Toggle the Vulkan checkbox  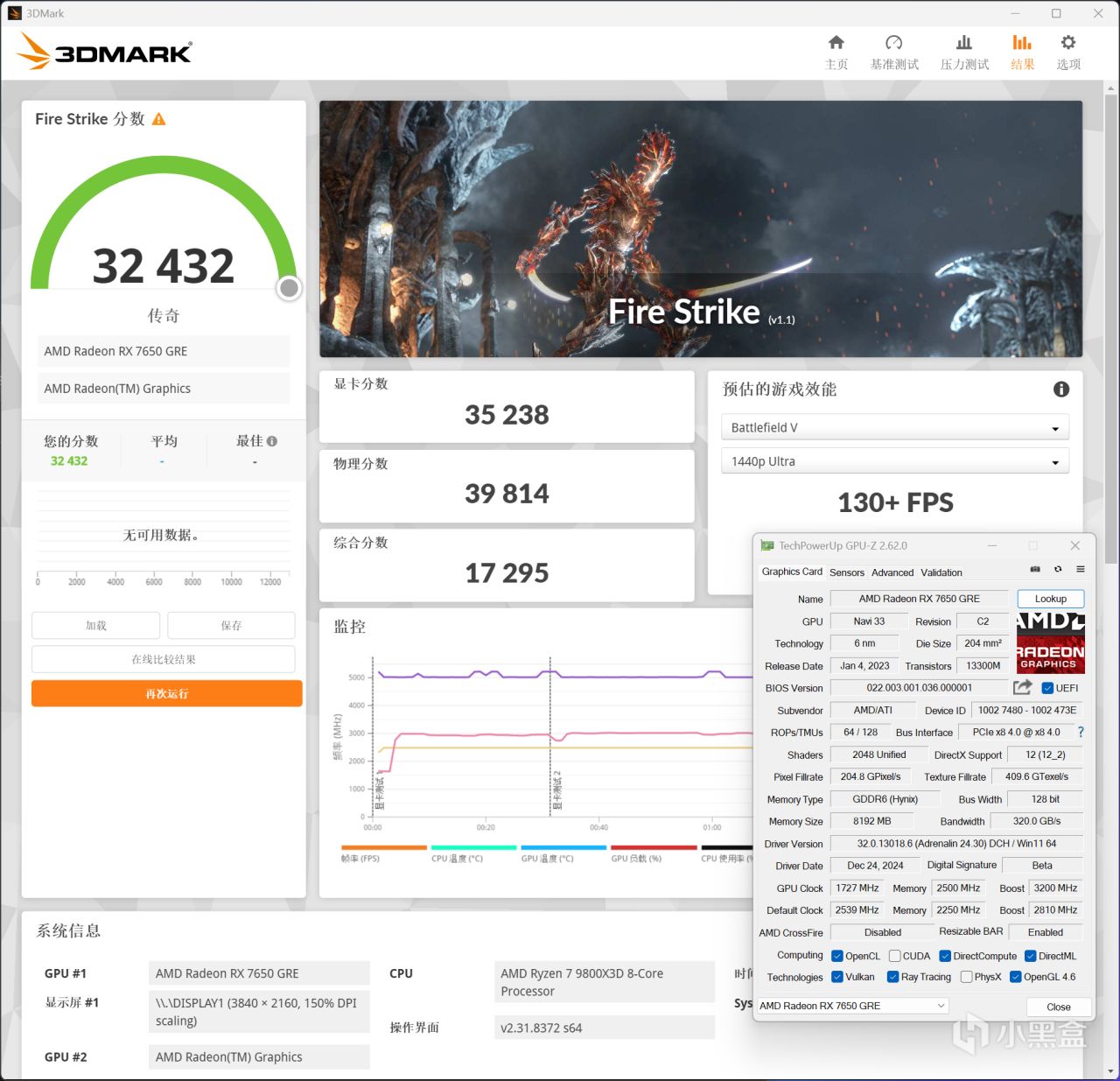click(x=837, y=977)
